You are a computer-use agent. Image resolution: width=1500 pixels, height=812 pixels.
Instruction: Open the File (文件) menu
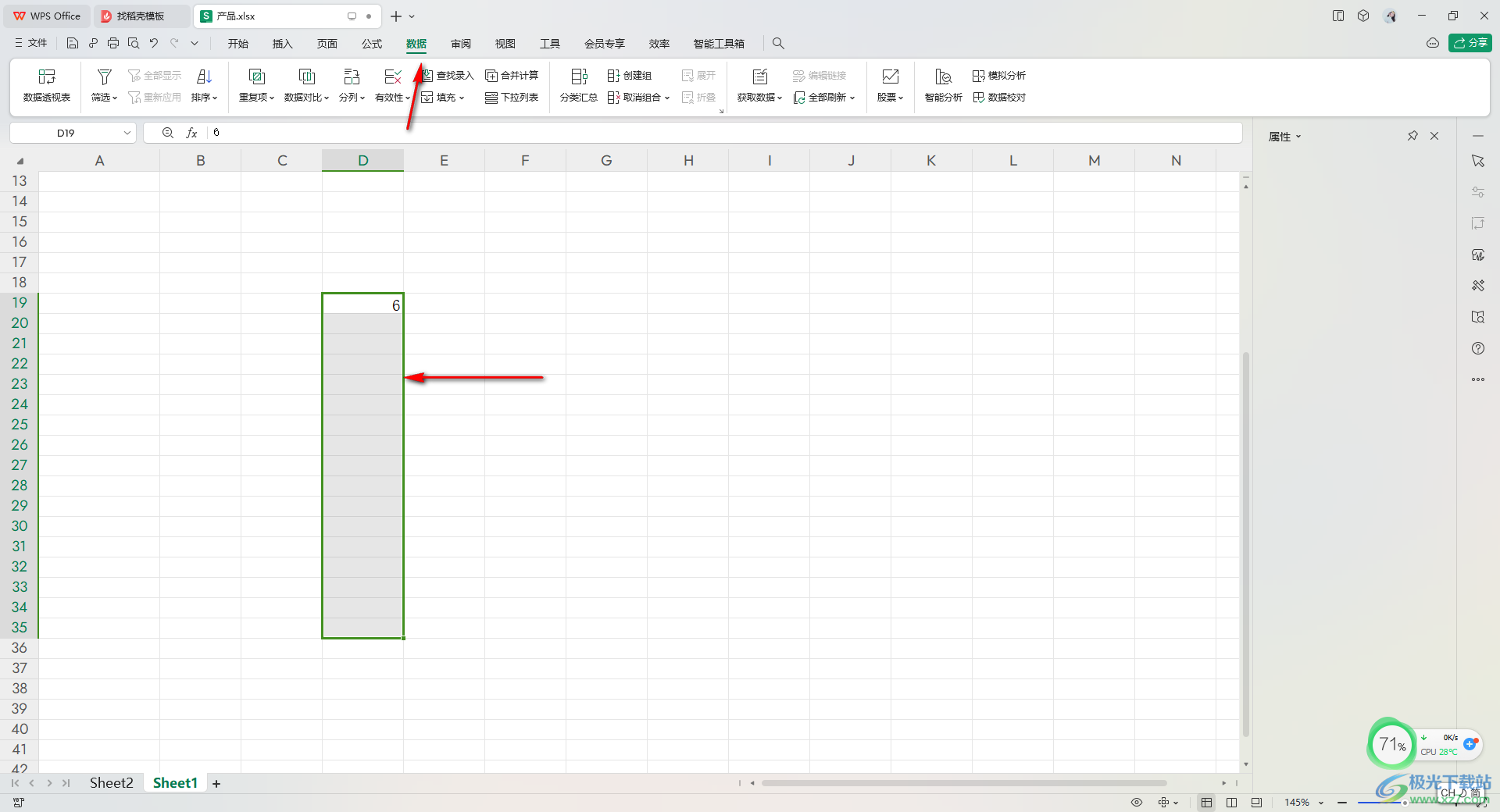[31, 44]
